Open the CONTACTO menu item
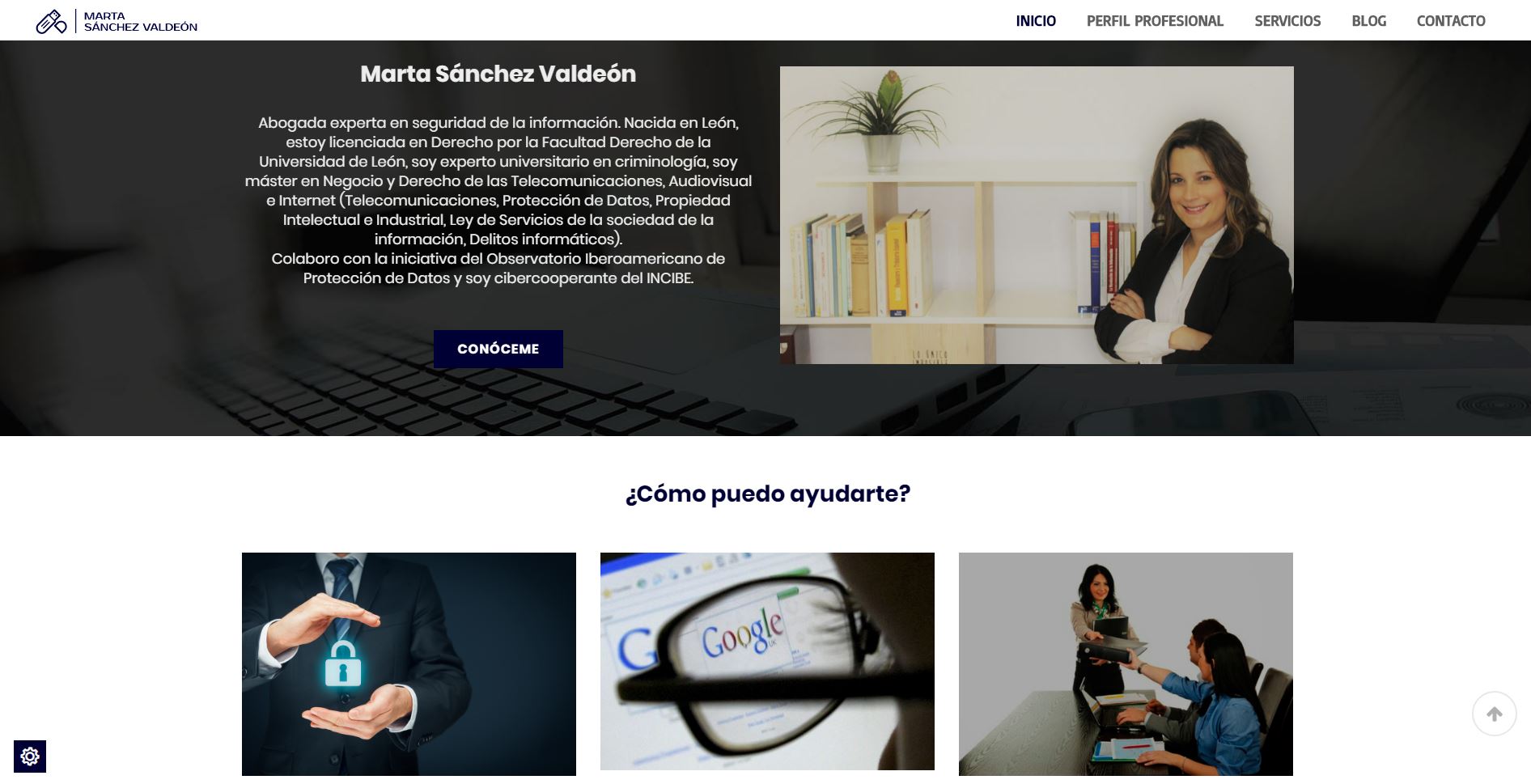 tap(1451, 21)
